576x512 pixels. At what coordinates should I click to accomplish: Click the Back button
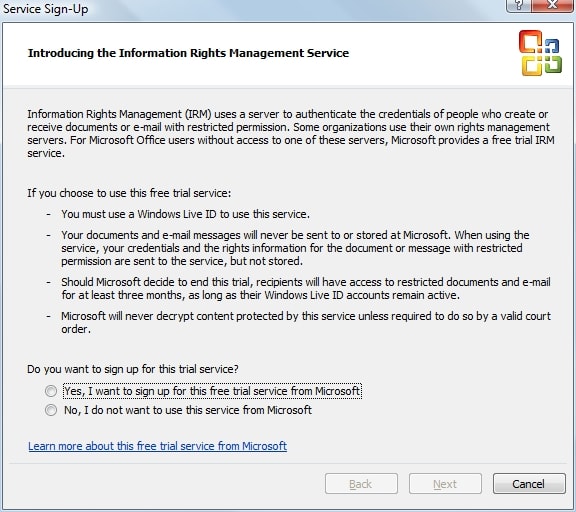[361, 484]
